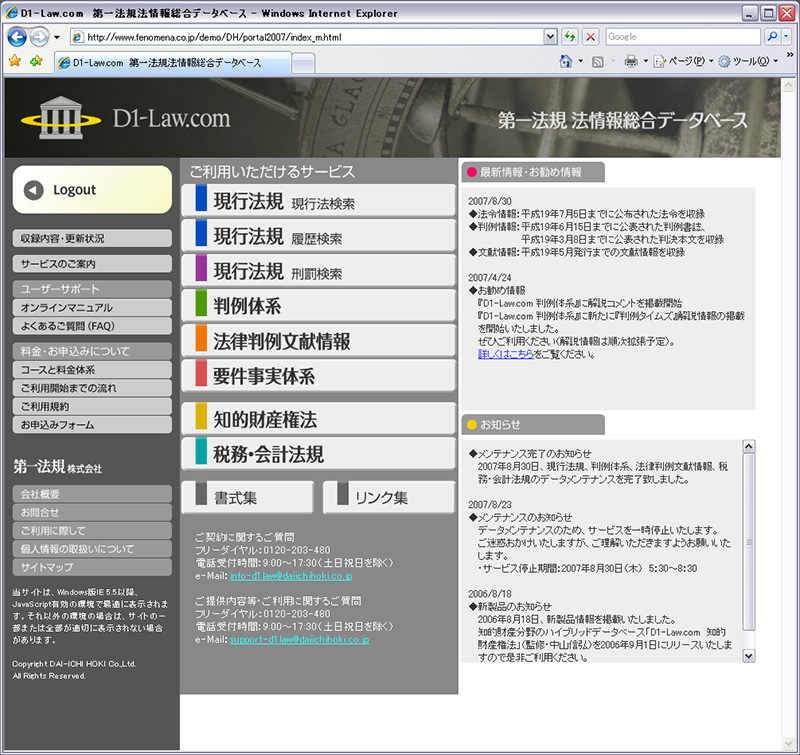Open 現行法規 現行法検索 service
The image size is (800, 755).
coord(318,200)
